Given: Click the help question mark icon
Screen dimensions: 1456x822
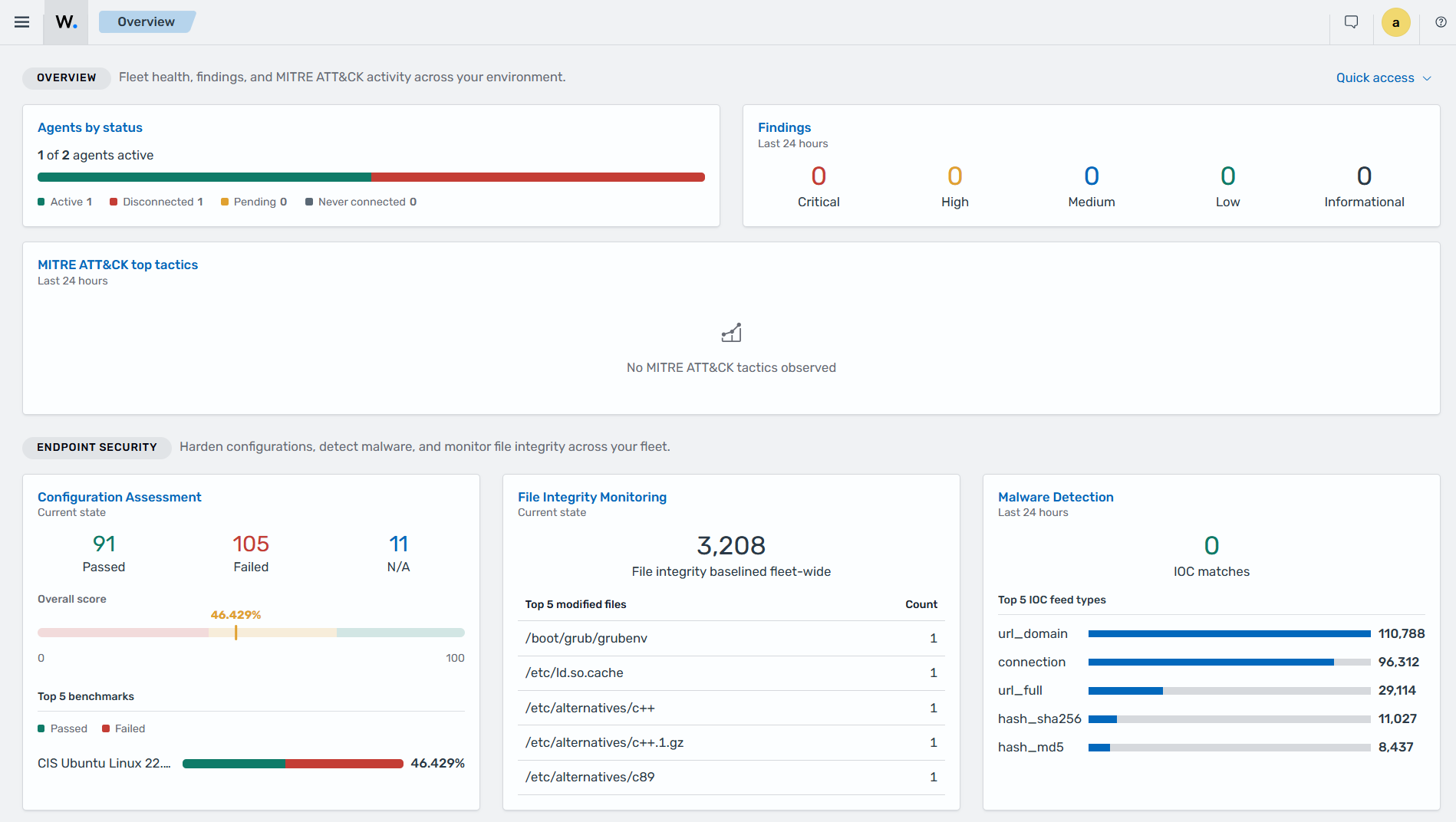Looking at the screenshot, I should tap(1441, 22).
